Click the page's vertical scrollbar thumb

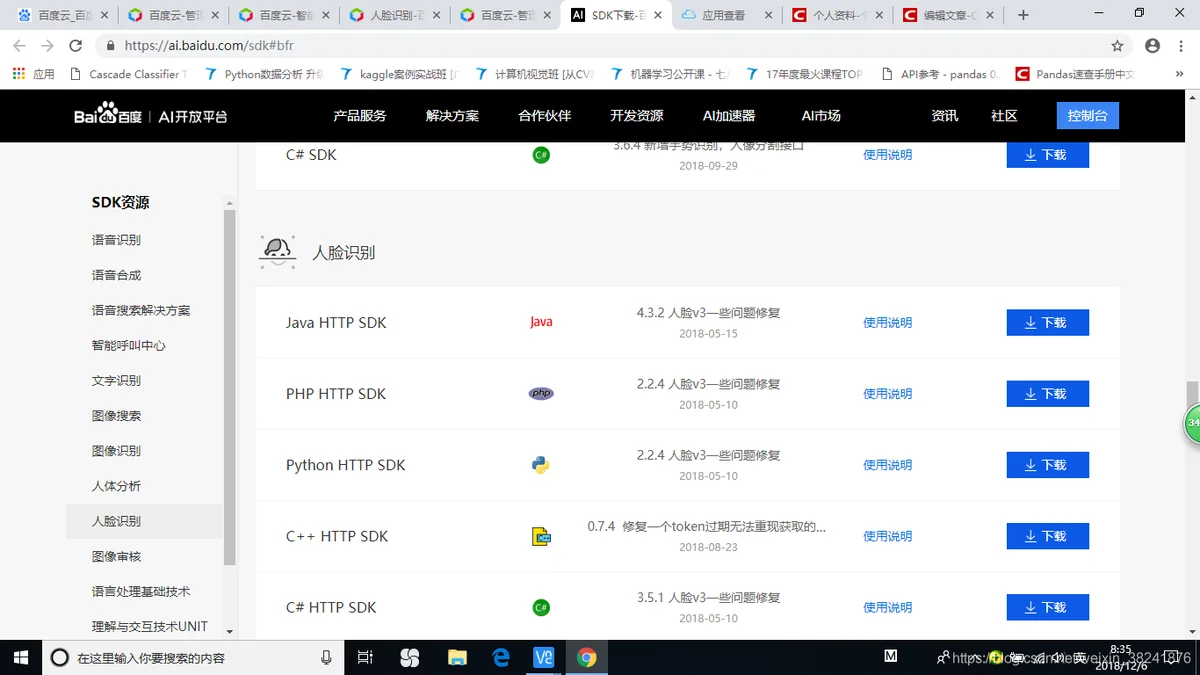tap(1191, 394)
